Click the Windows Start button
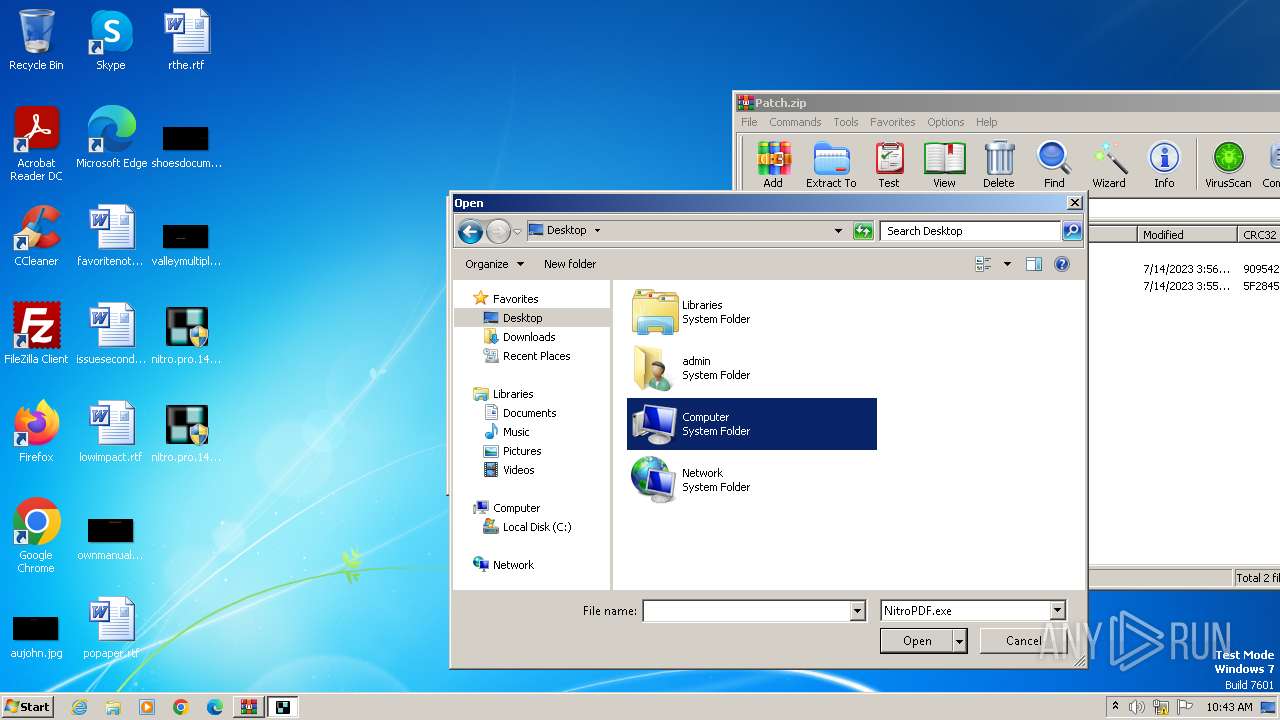This screenshot has width=1280, height=720. pyautogui.click(x=28, y=706)
